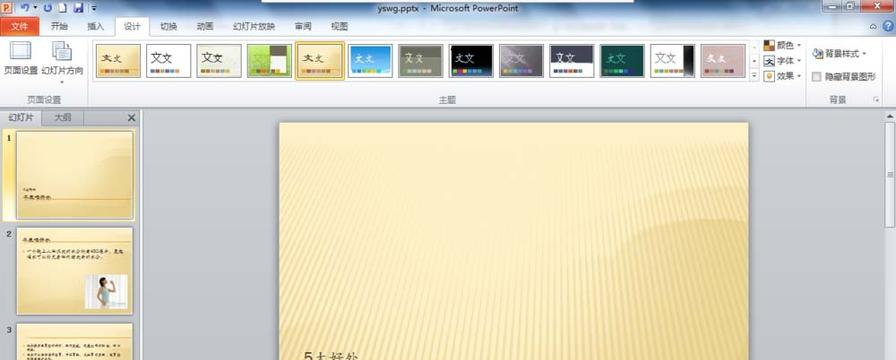The width and height of the screenshot is (896, 360).
Task: Switch to the 插入 (Insert) ribbon tab
Action: tap(95, 26)
